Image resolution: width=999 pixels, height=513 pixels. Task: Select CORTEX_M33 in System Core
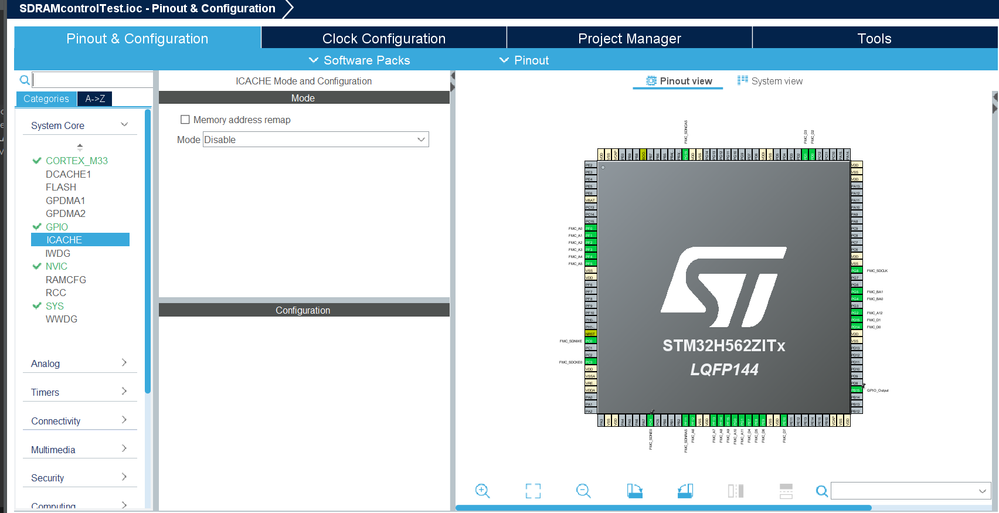(x=76, y=161)
